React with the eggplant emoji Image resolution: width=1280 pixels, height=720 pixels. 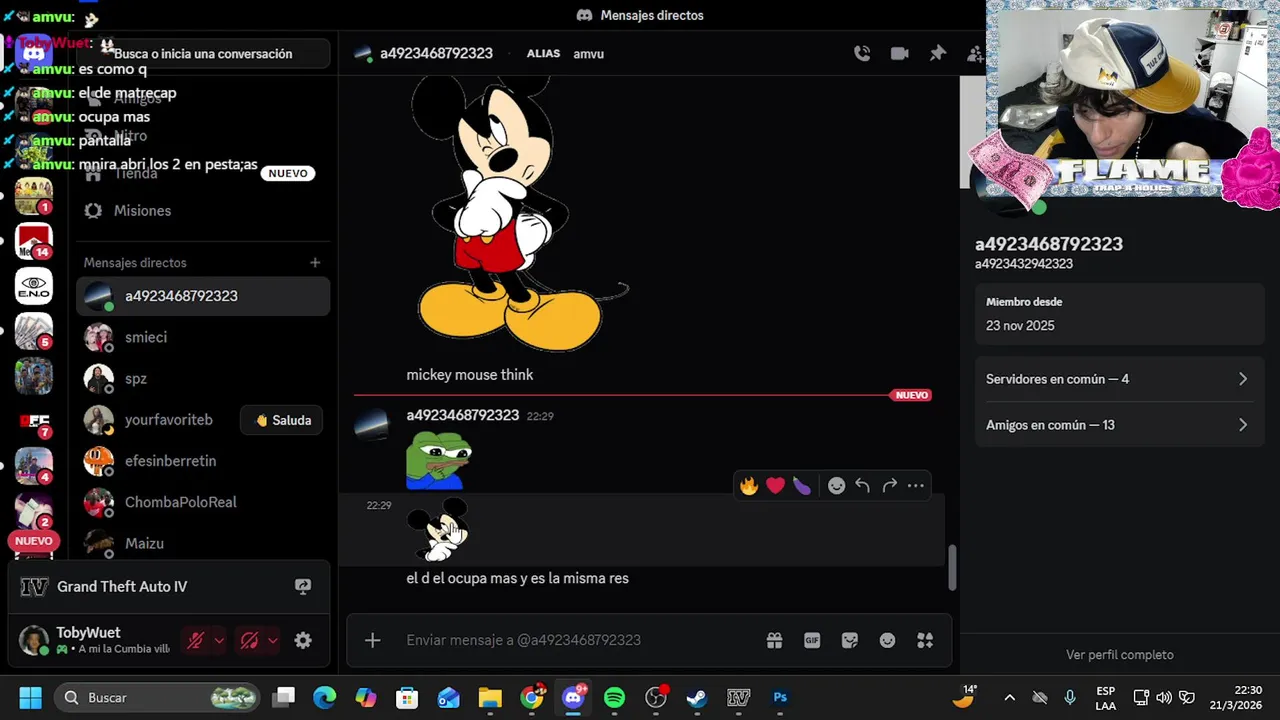[802, 486]
